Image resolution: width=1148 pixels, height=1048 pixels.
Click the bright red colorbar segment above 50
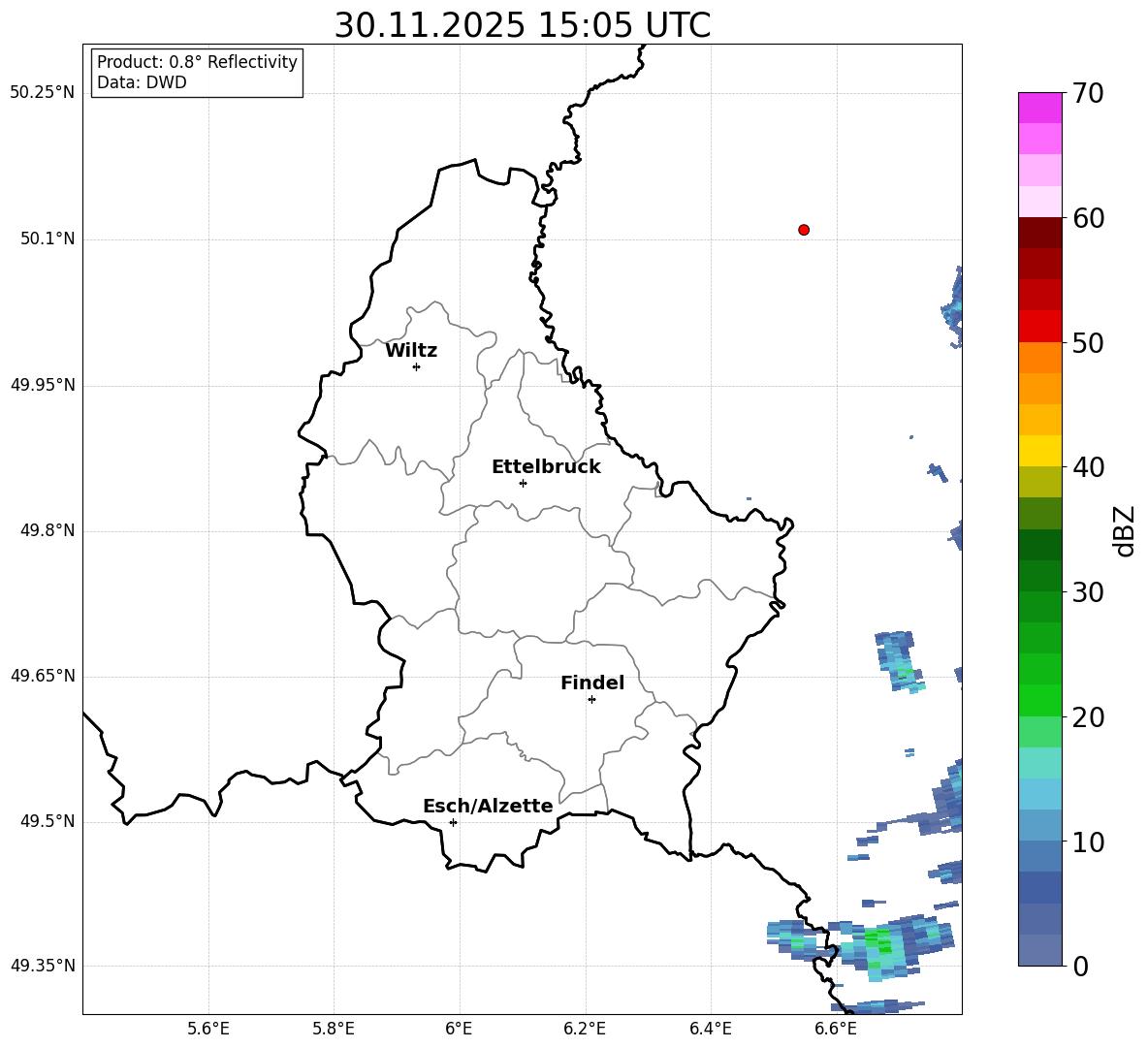click(1039, 327)
